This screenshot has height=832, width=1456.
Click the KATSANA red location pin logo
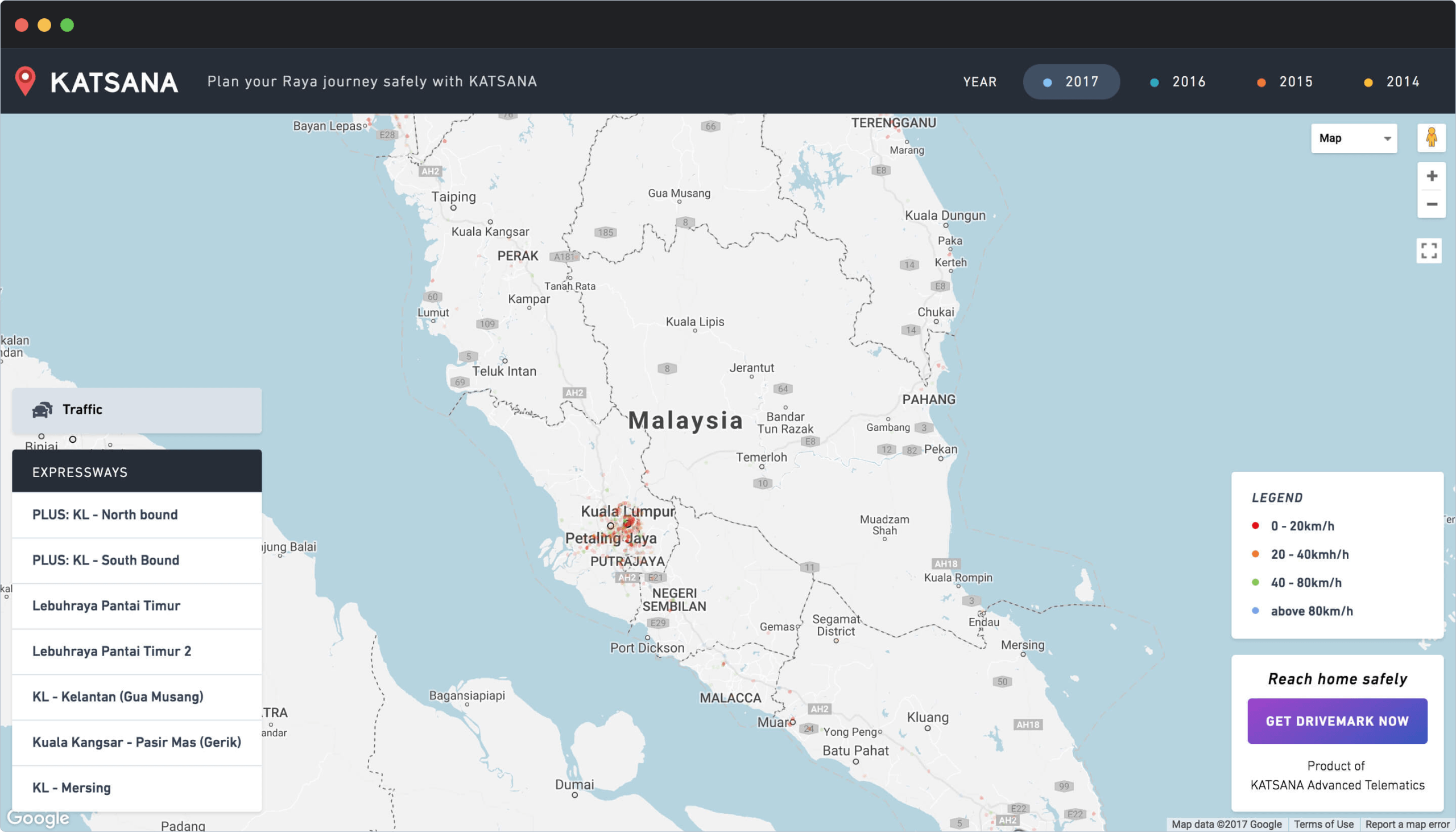(25, 81)
